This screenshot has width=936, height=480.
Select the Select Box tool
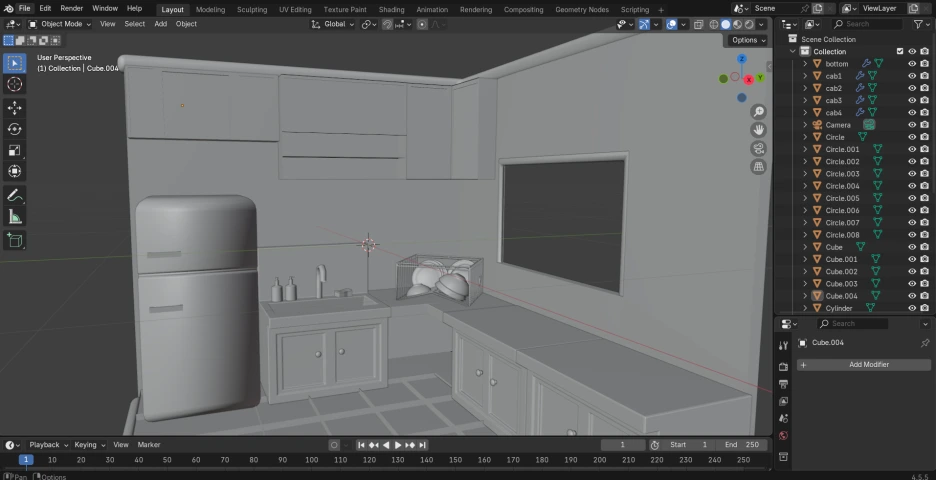pyautogui.click(x=15, y=63)
